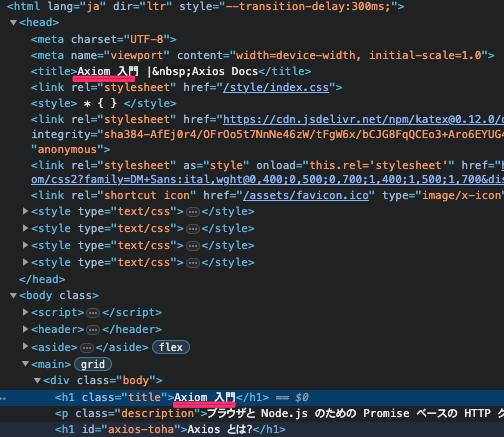Select the html lang="ja" node
The width and height of the screenshot is (504, 437).
click(205, 6)
